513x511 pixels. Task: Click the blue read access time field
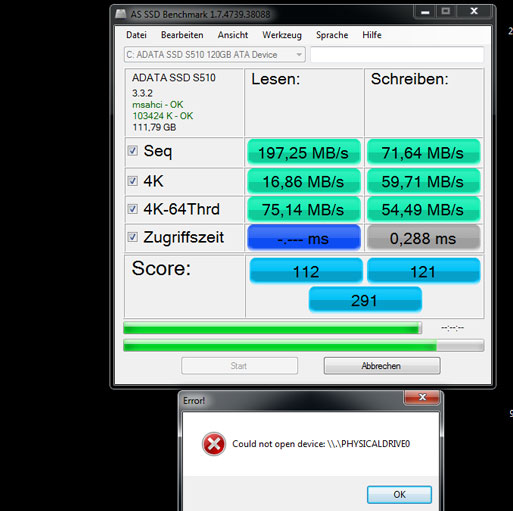(304, 238)
